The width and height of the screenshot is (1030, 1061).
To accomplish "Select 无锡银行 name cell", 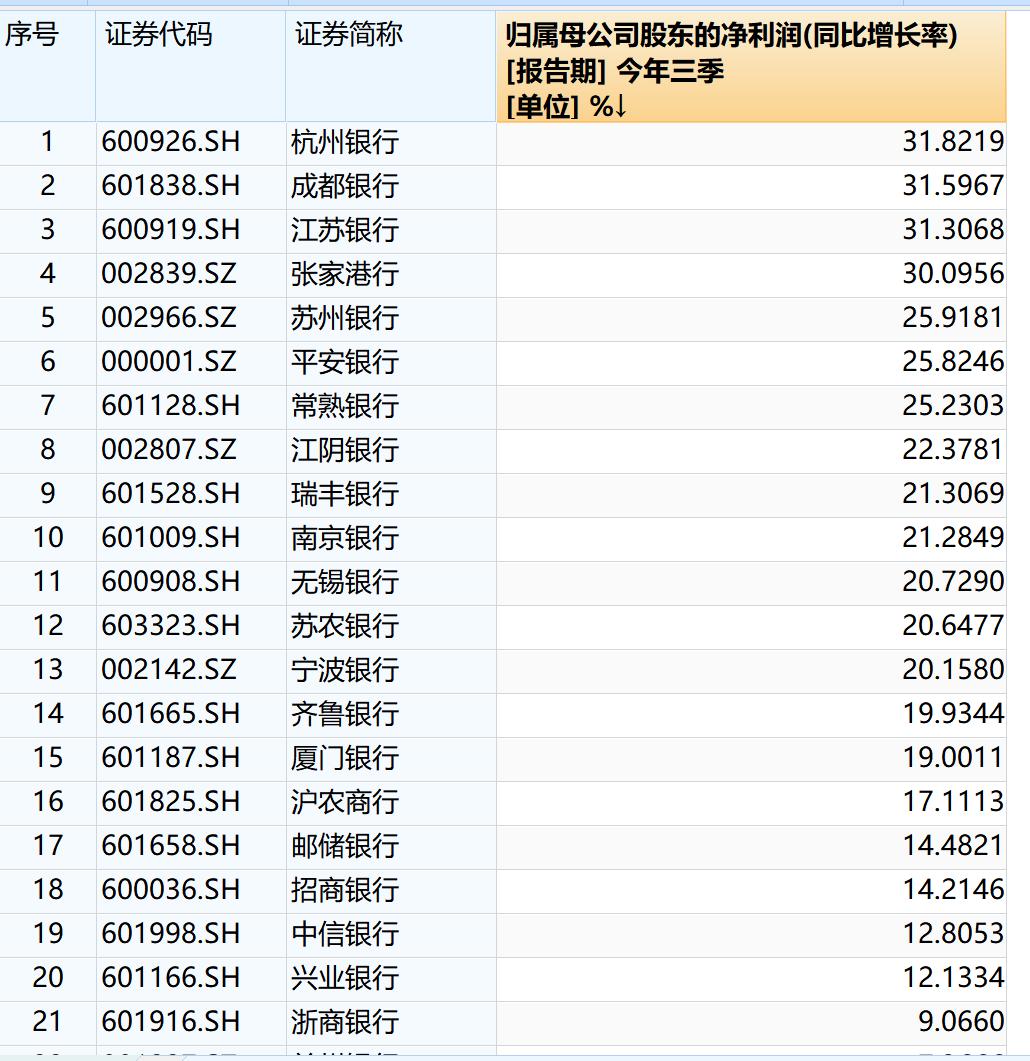I will (x=391, y=583).
